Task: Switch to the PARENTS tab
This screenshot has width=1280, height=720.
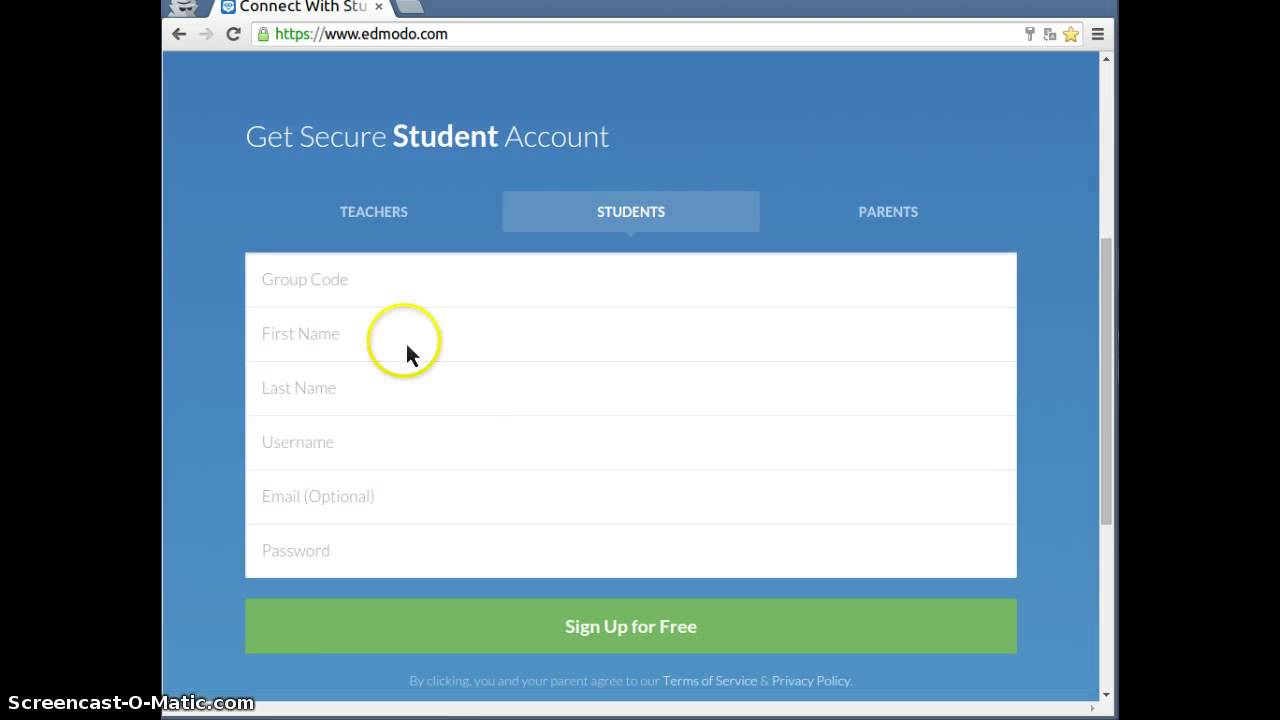Action: [888, 212]
